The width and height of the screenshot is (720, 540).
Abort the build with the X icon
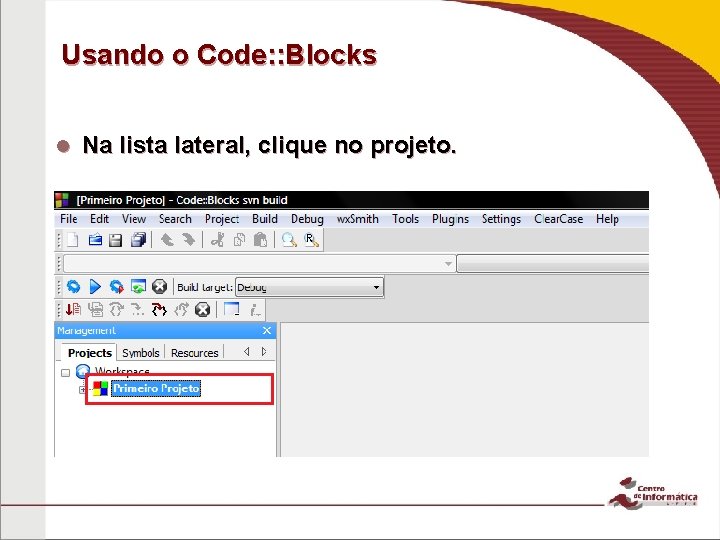pyautogui.click(x=159, y=287)
